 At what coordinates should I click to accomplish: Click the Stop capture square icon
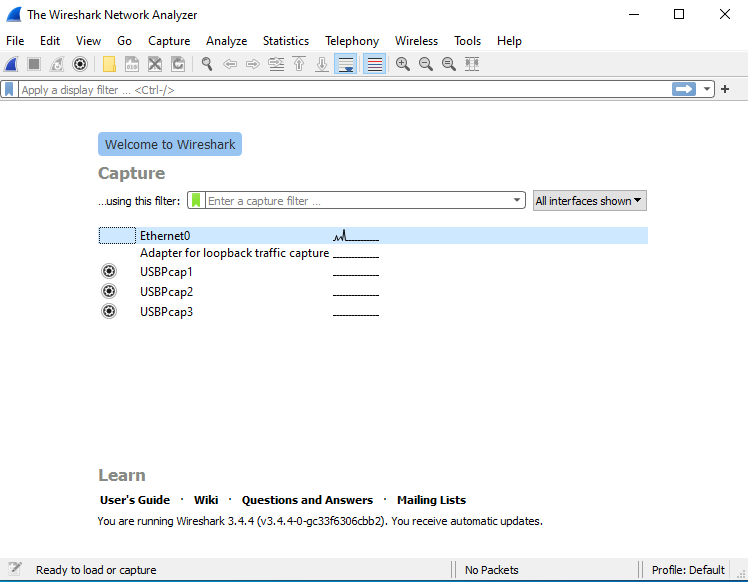(34, 64)
